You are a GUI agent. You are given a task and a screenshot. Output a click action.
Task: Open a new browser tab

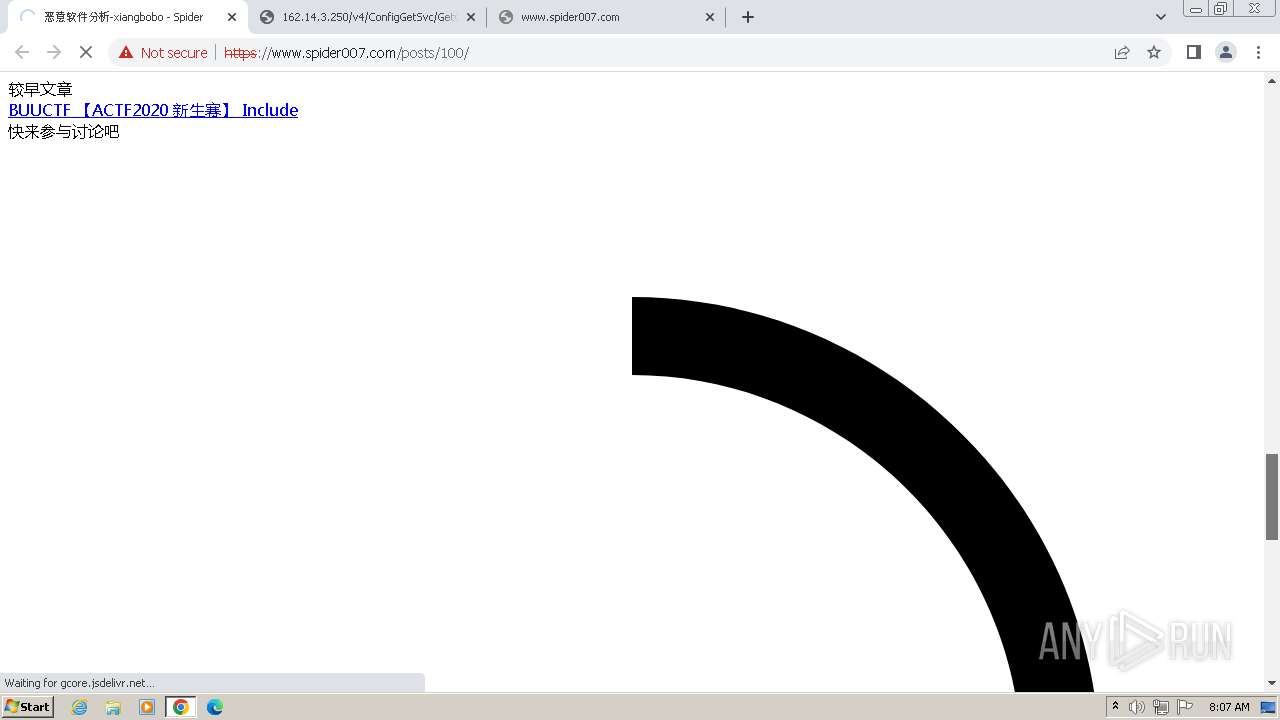[x=748, y=17]
